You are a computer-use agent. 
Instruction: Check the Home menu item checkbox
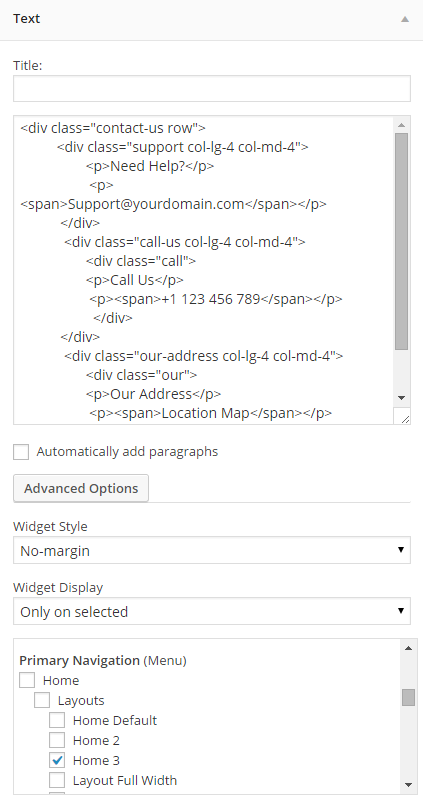coord(27,680)
